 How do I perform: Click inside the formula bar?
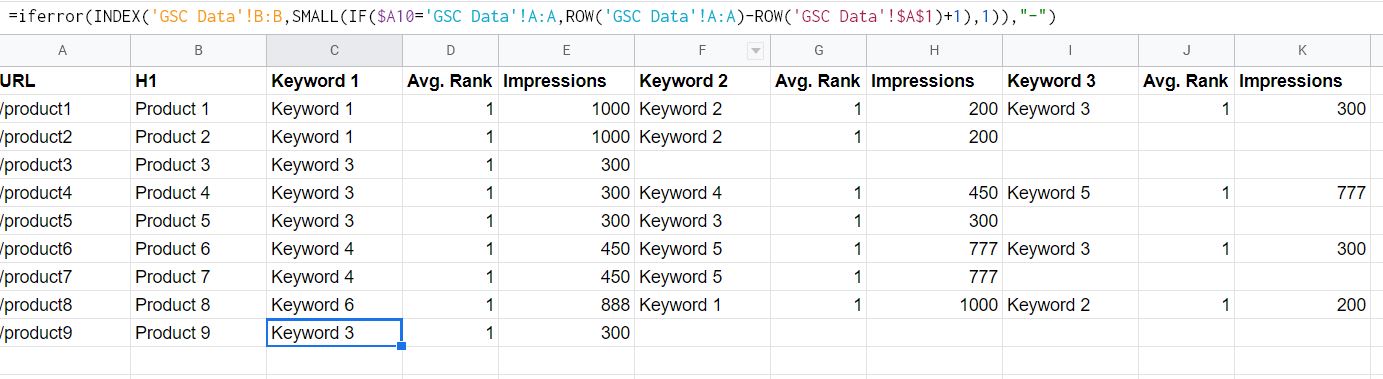click(691, 17)
